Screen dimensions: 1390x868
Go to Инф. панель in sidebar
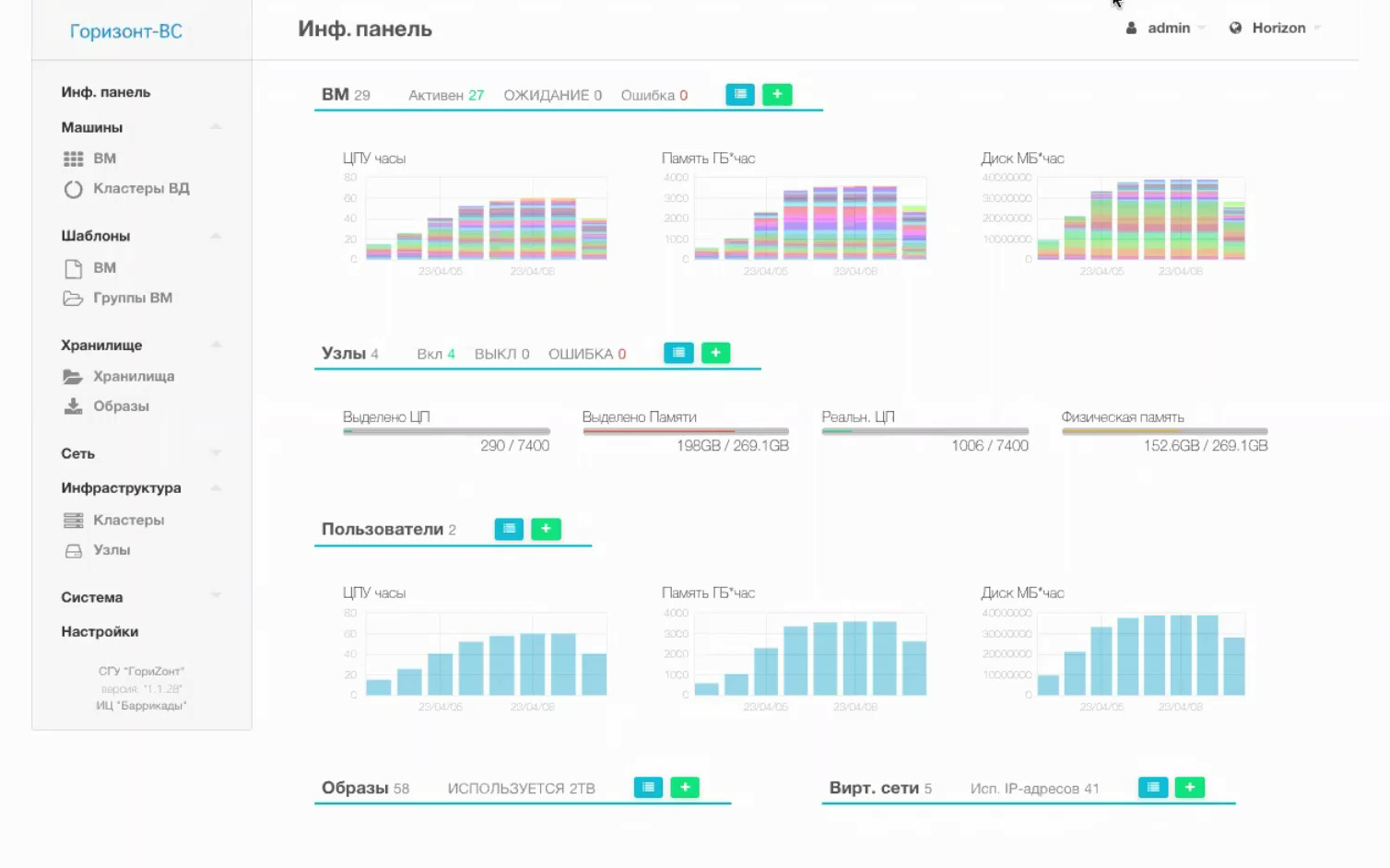coord(106,92)
